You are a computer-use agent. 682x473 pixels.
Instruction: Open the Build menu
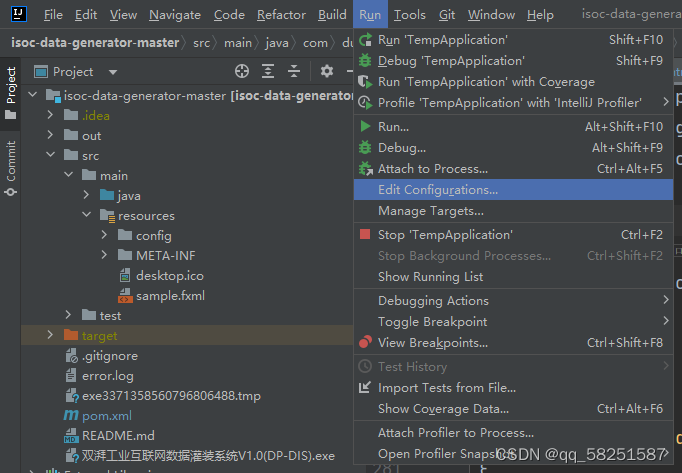click(x=332, y=15)
